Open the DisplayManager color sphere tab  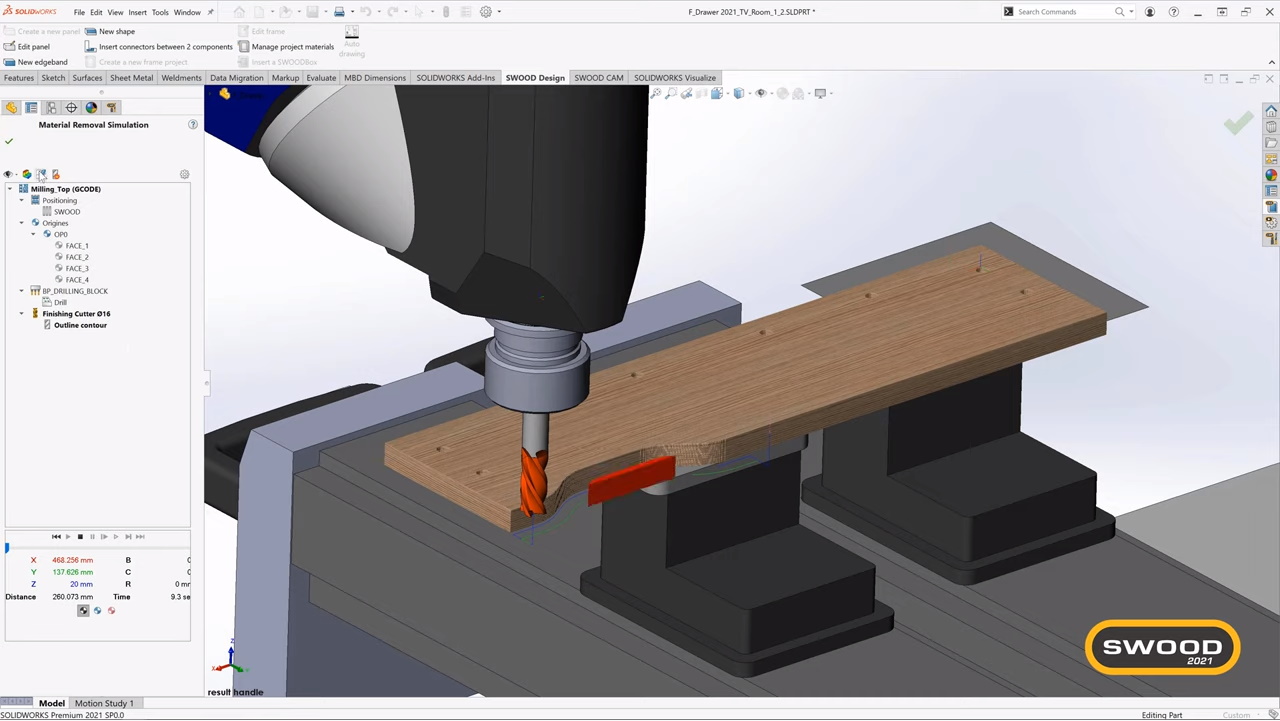[x=91, y=108]
